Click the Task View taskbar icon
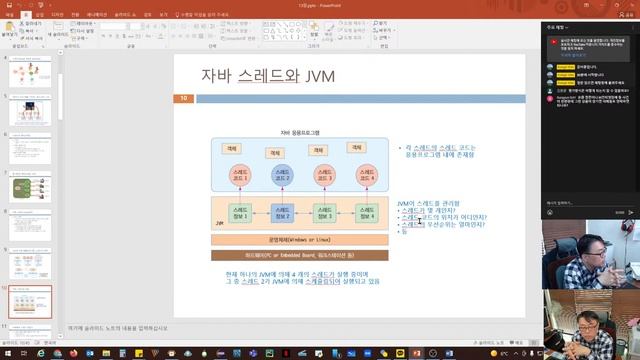 [x=24, y=353]
